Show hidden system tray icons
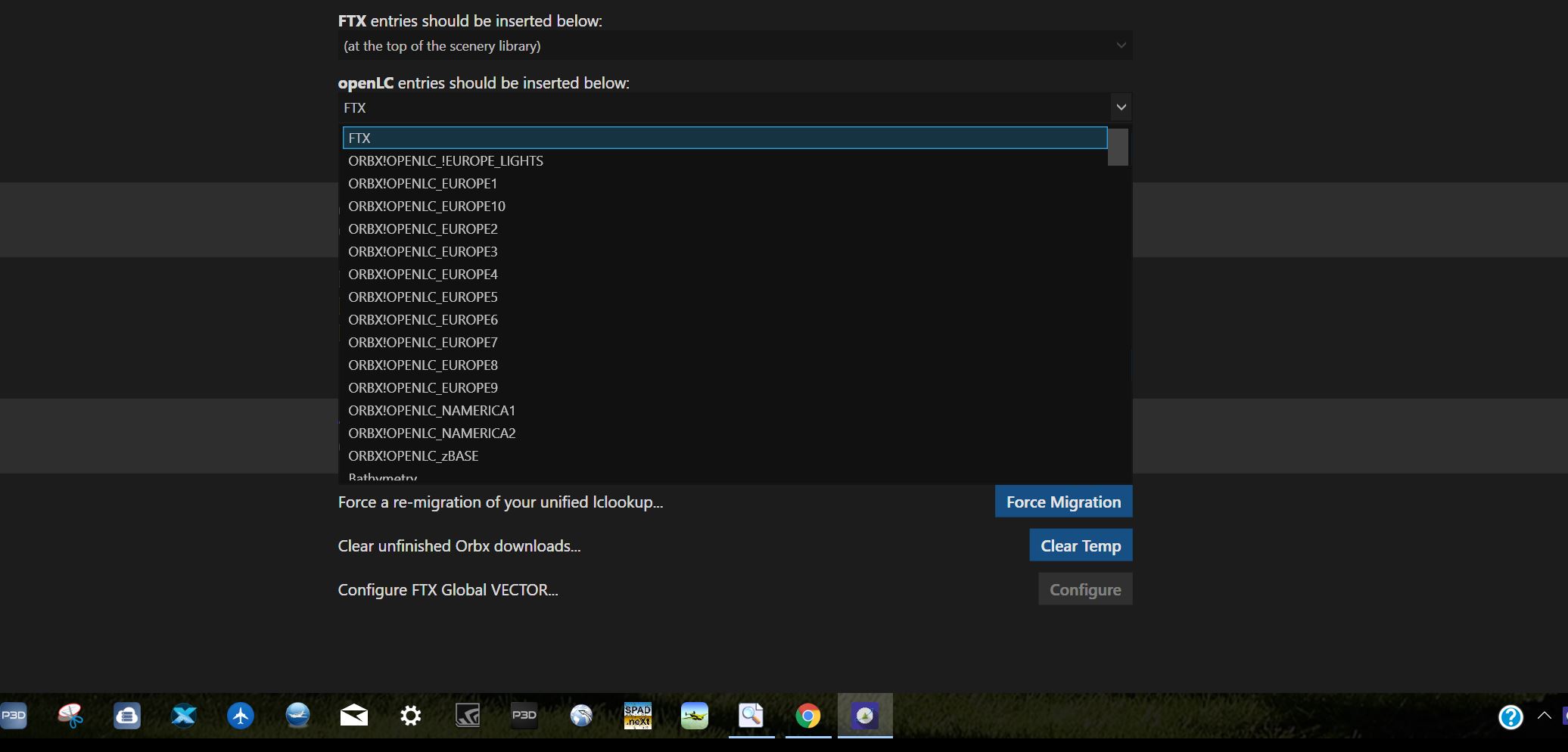Viewport: 1568px width, 752px height. click(x=1545, y=716)
